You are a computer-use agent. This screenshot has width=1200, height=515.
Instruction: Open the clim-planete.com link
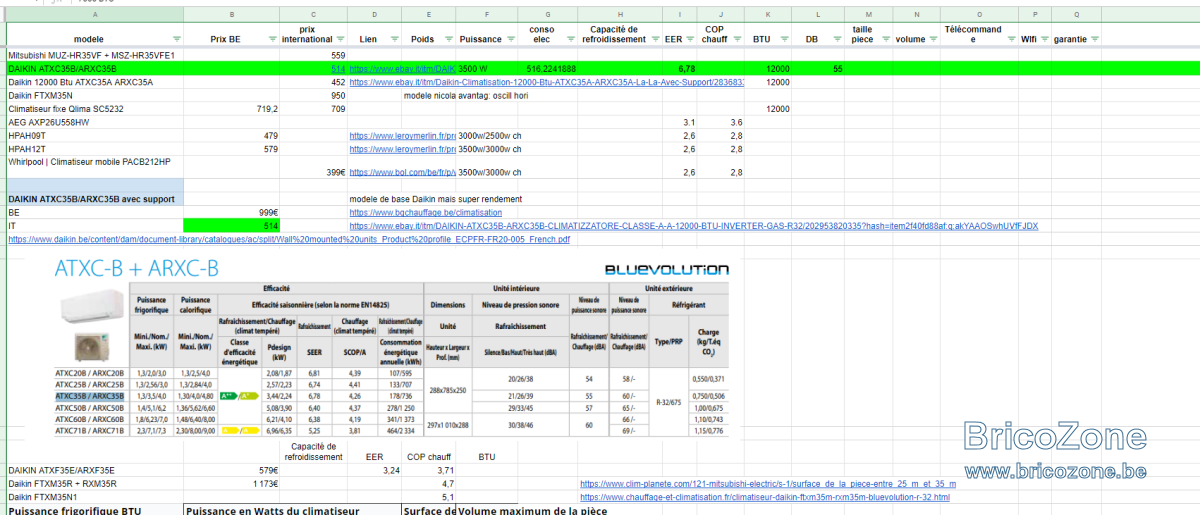click(767, 483)
